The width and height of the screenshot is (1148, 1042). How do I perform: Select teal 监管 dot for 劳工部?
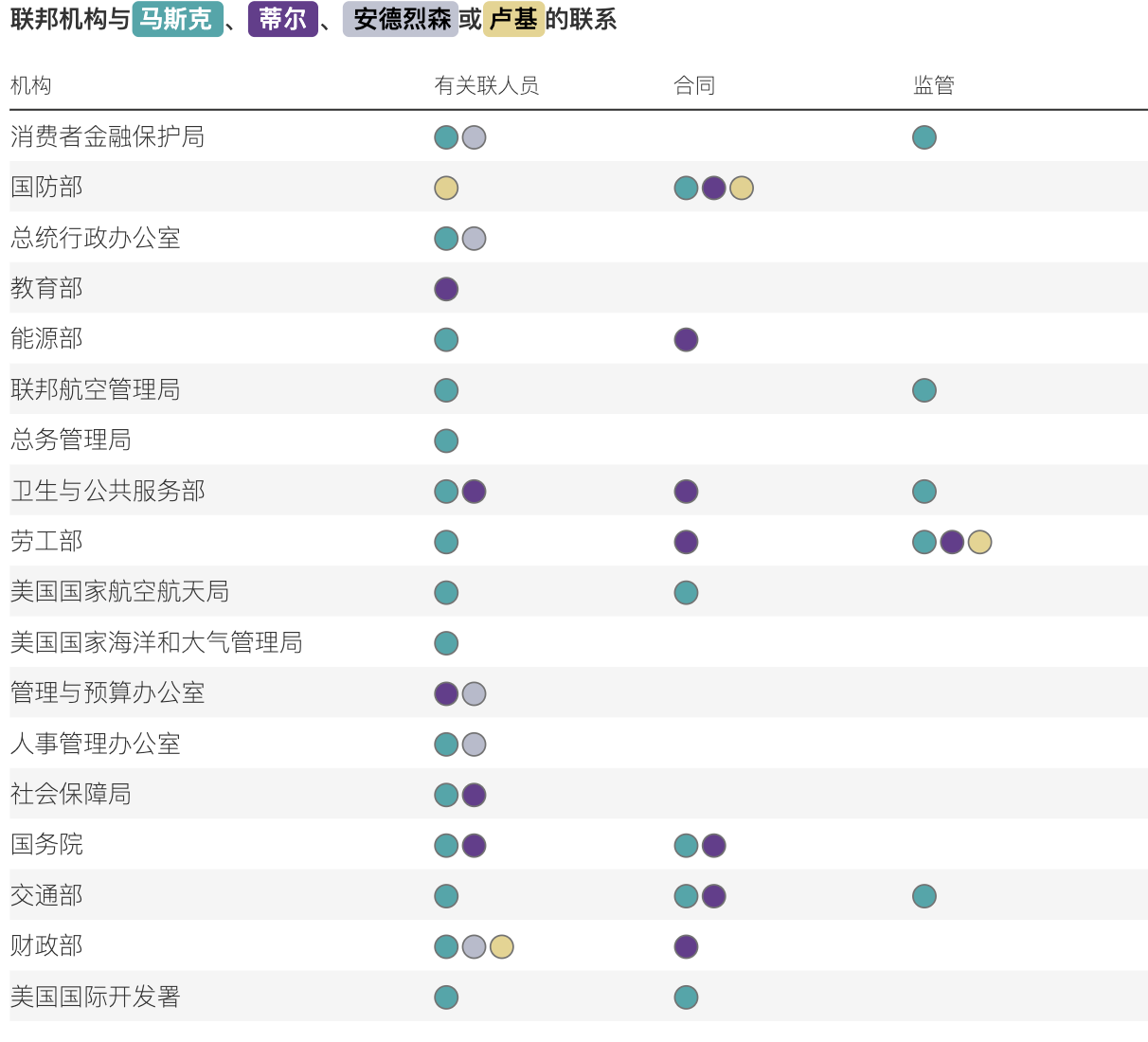[924, 542]
